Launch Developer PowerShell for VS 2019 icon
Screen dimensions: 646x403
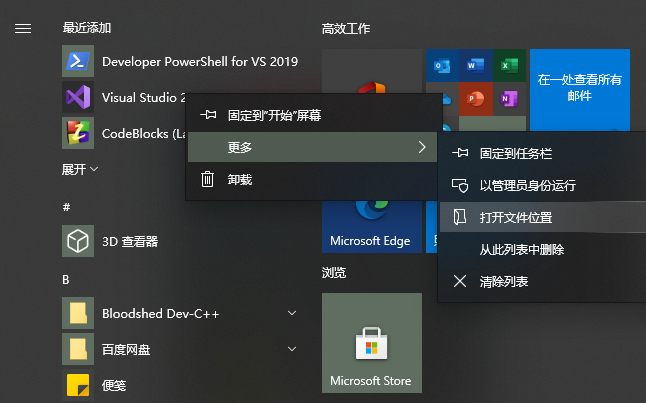(x=78, y=61)
